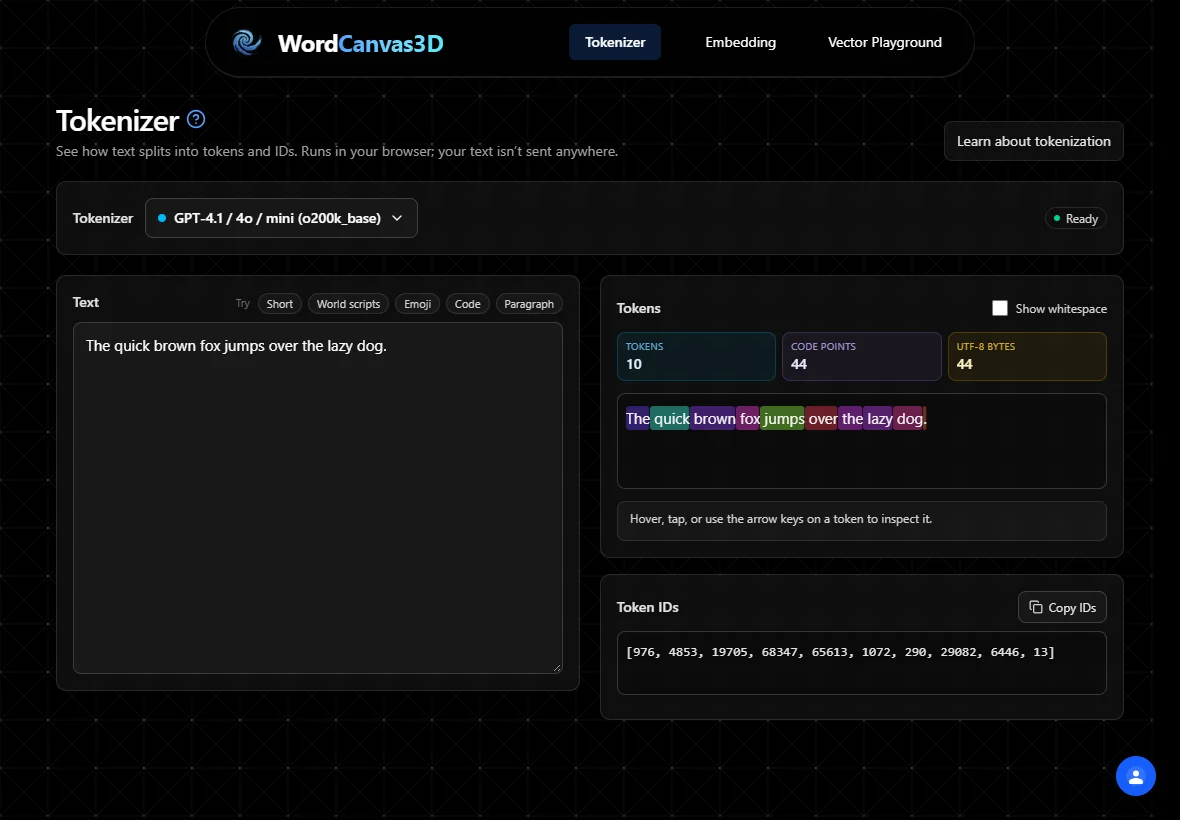Open the Tokenizer help question-mark icon
The image size is (1180, 820).
click(196, 119)
